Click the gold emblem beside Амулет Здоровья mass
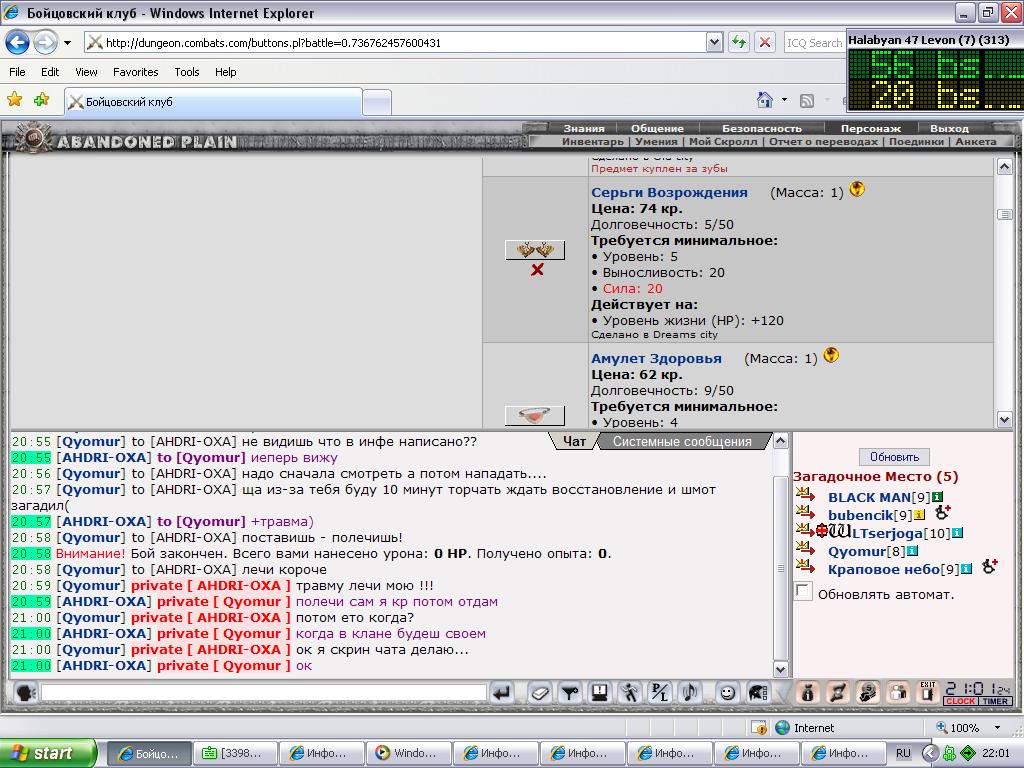 pos(831,355)
